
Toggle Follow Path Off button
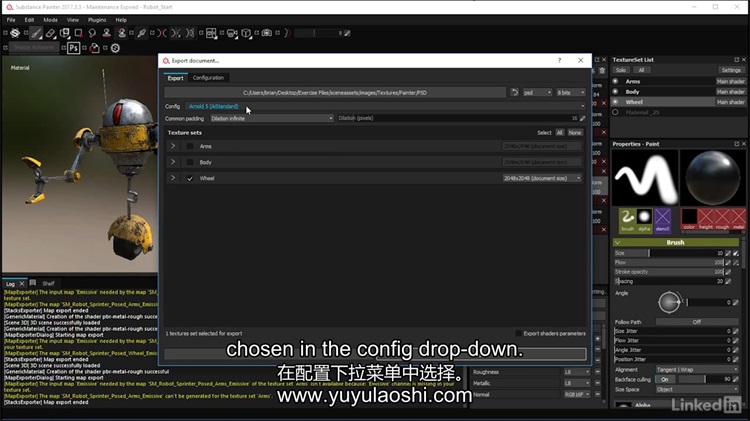pos(696,322)
